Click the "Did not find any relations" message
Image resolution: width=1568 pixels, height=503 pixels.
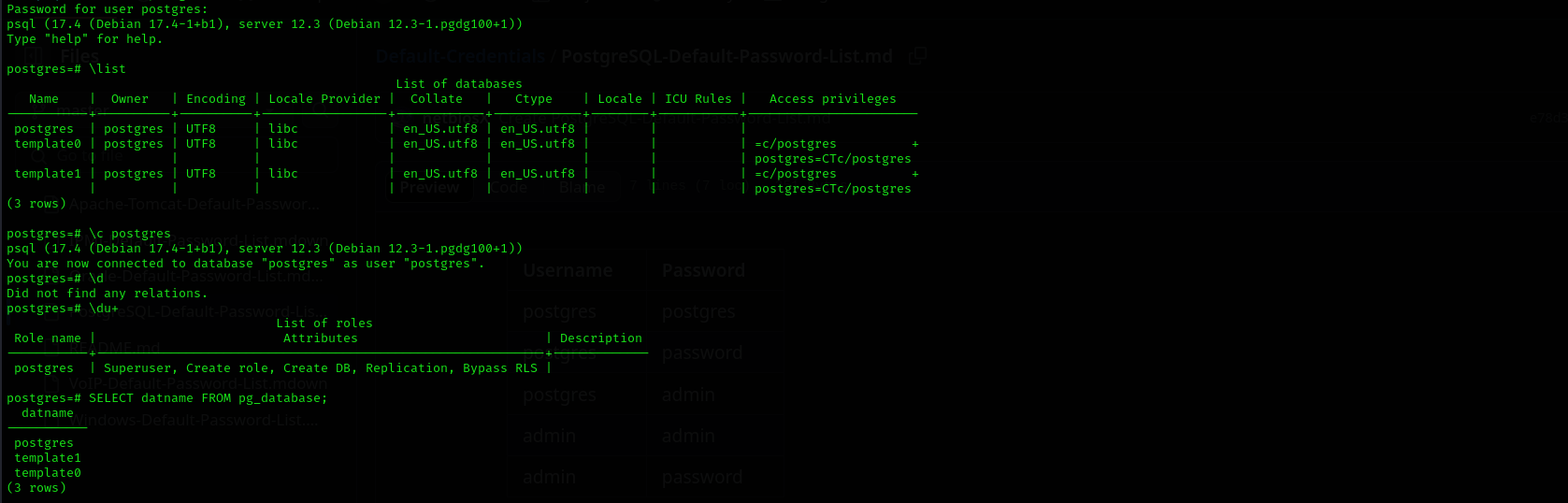[107, 294]
